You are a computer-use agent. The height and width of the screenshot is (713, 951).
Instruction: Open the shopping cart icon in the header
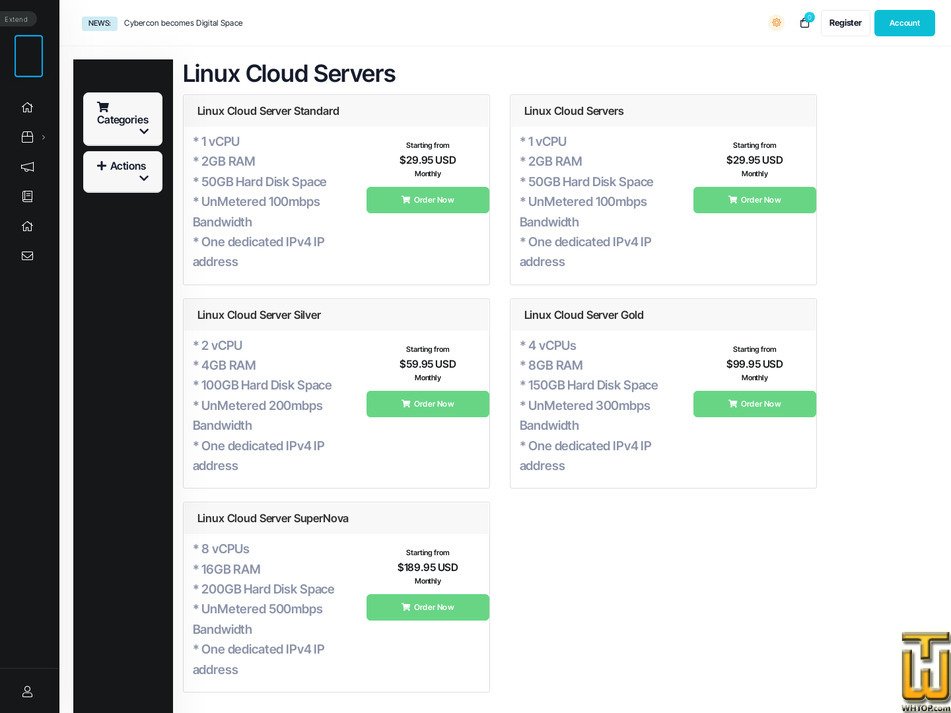(x=804, y=23)
